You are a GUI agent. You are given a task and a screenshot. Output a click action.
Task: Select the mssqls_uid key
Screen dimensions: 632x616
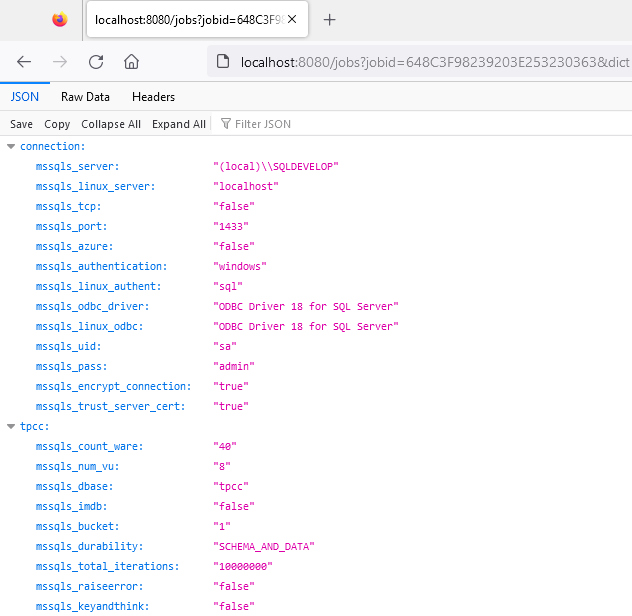coord(68,346)
